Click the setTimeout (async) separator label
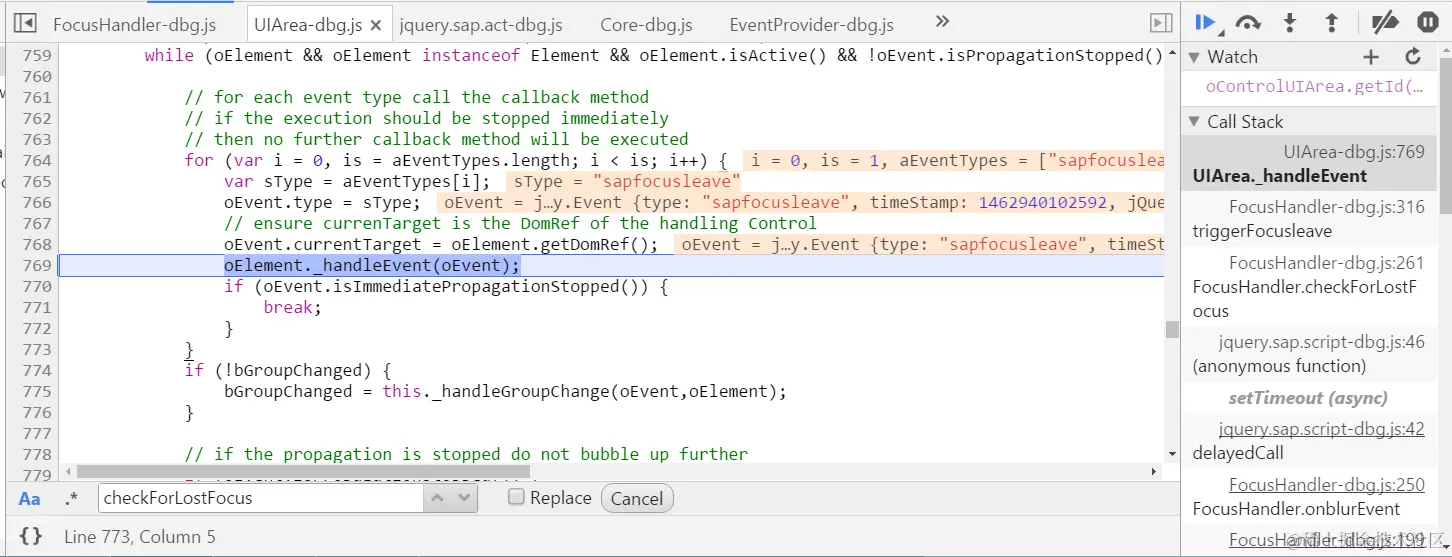 (x=1308, y=398)
